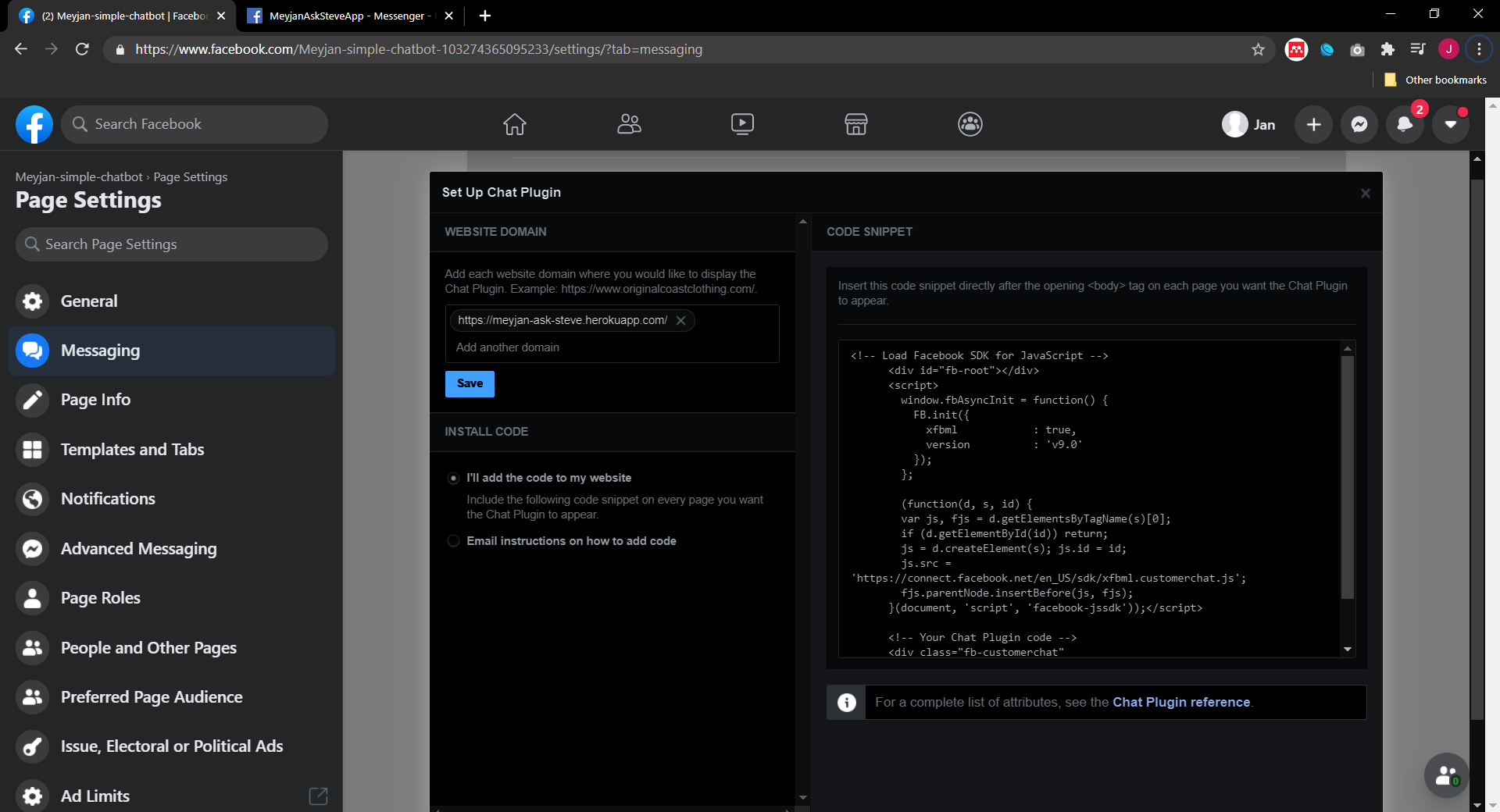Close the MeyjanAskSteveApp browser tab
This screenshot has width=1500, height=812.
(448, 16)
